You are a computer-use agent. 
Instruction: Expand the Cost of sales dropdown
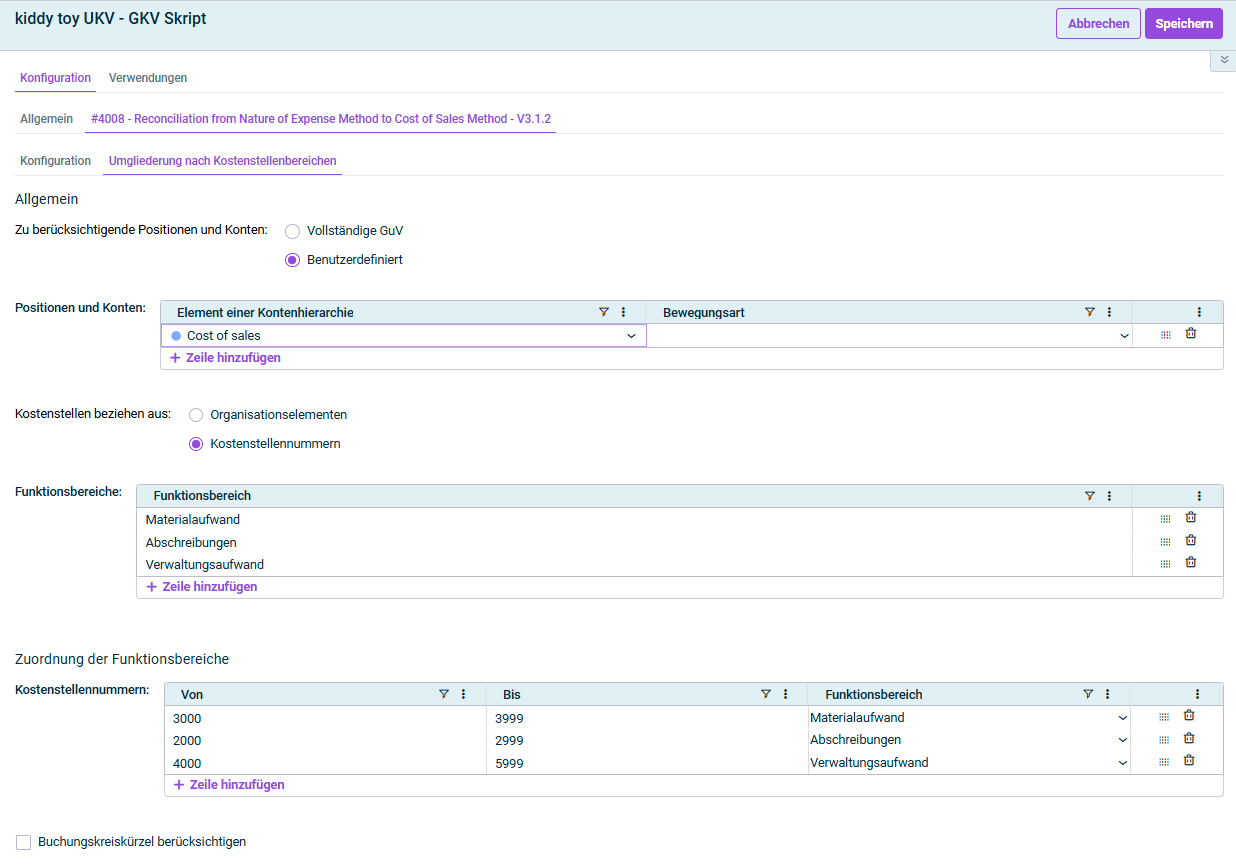pos(631,336)
